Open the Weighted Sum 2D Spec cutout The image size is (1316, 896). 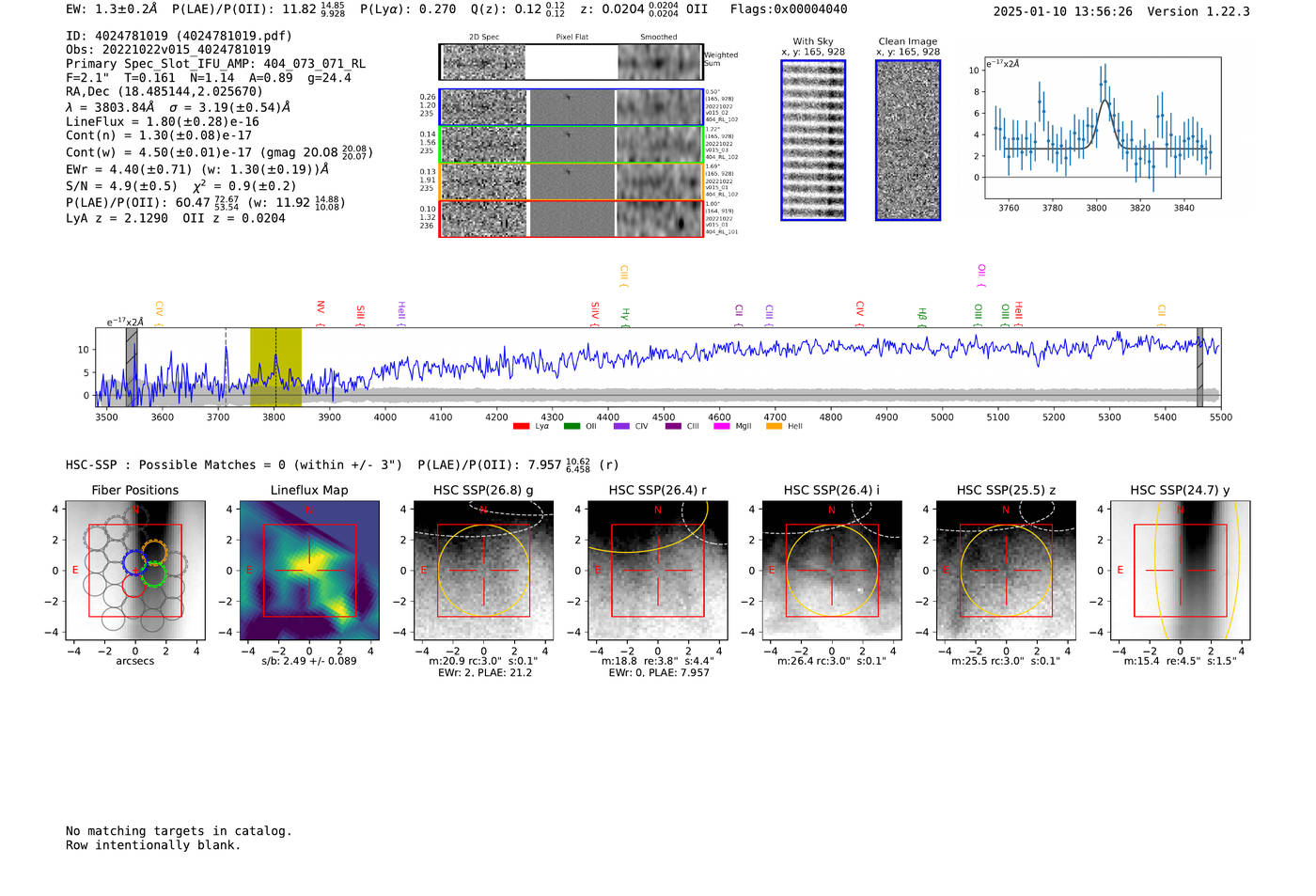click(x=484, y=62)
